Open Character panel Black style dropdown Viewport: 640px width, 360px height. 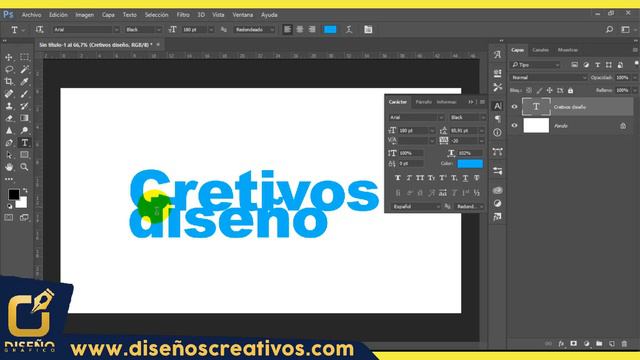click(467, 118)
